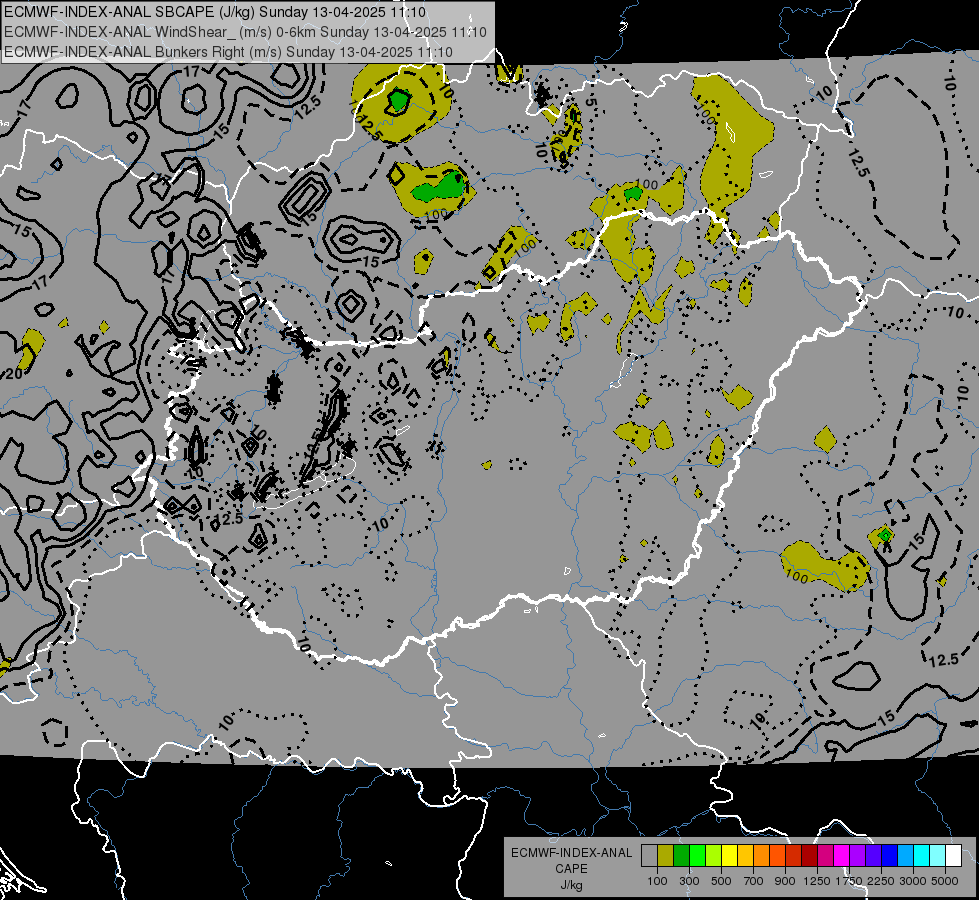This screenshot has width=979, height=900.
Task: Select the Bunkers Right (m/s) header line
Action: click(x=228, y=52)
